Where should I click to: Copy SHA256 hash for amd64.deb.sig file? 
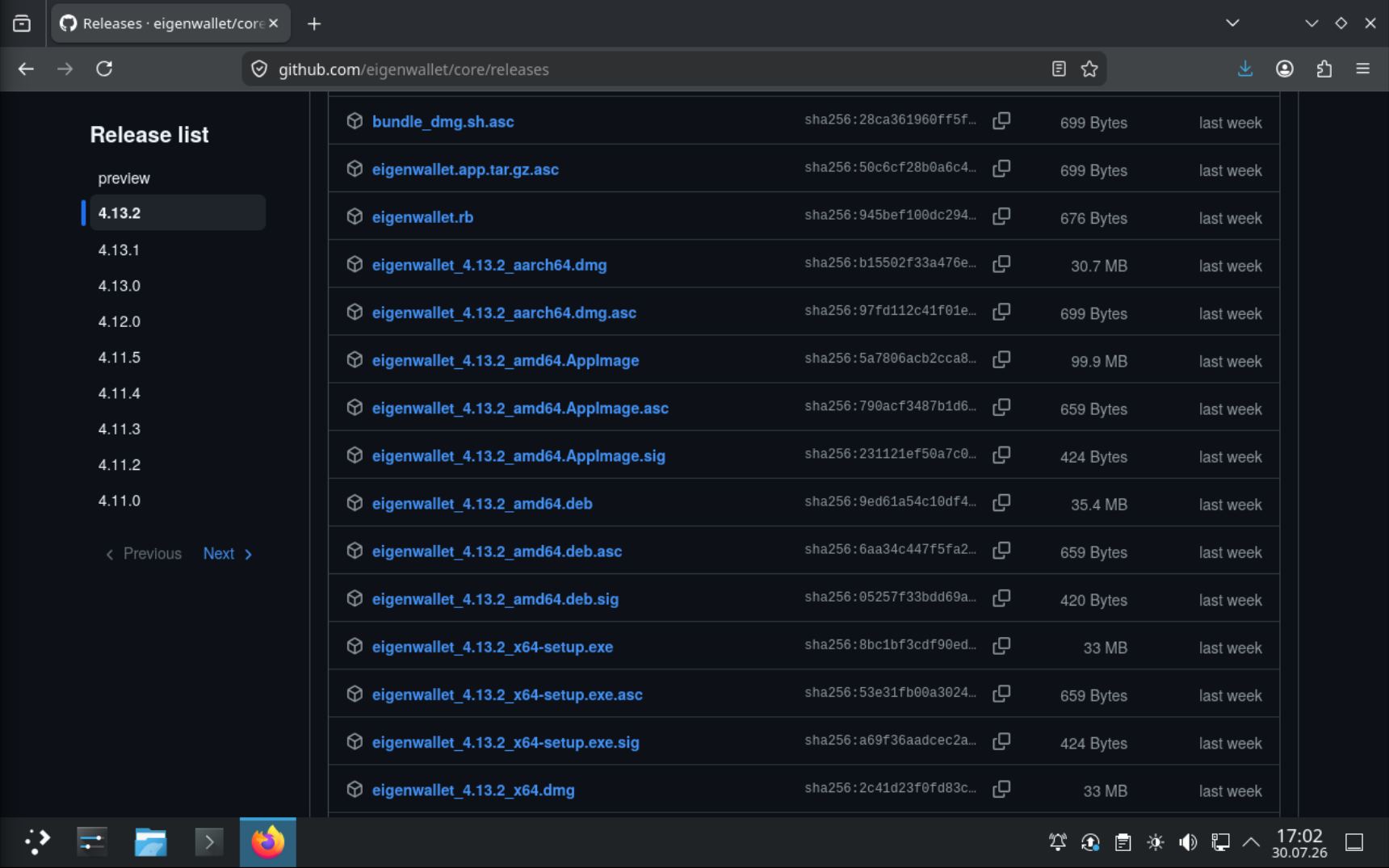coord(1001,598)
